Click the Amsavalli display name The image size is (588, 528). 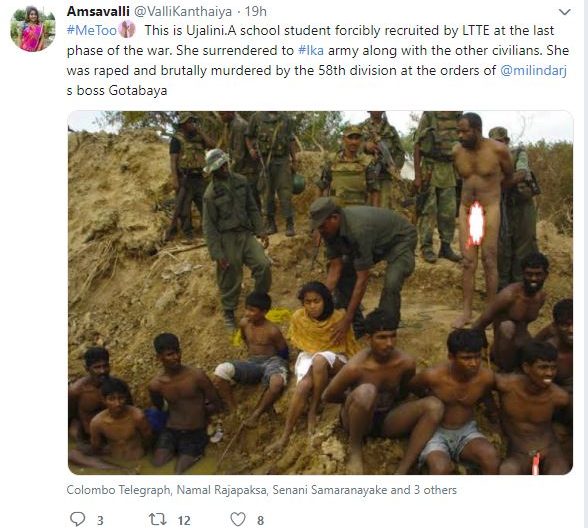point(98,12)
